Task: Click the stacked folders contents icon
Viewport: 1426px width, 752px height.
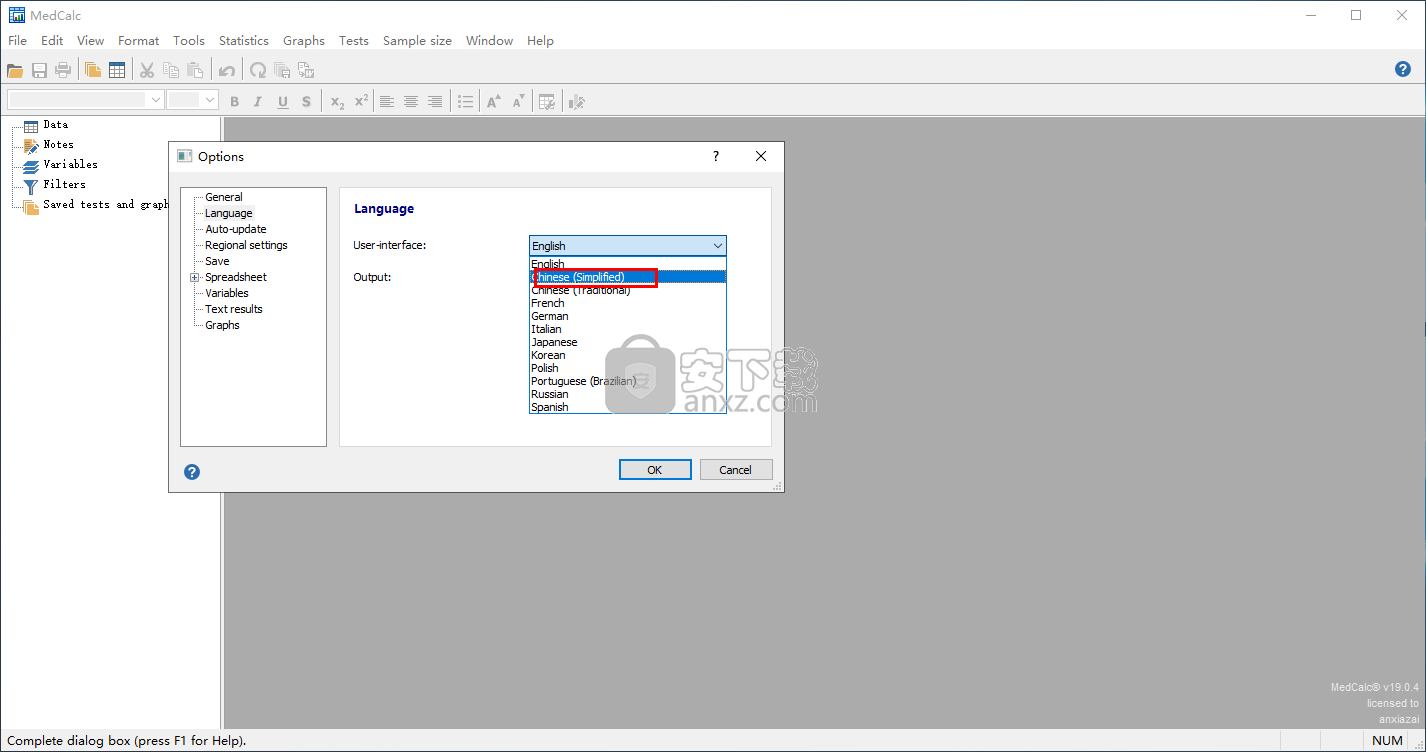Action: pyautogui.click(x=93, y=70)
